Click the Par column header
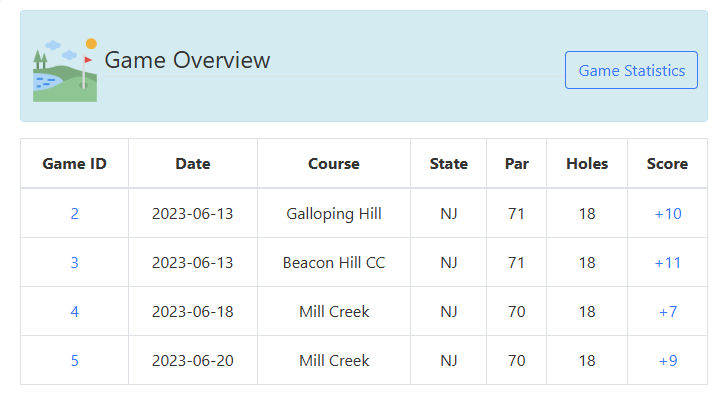The image size is (727, 405). [x=516, y=164]
